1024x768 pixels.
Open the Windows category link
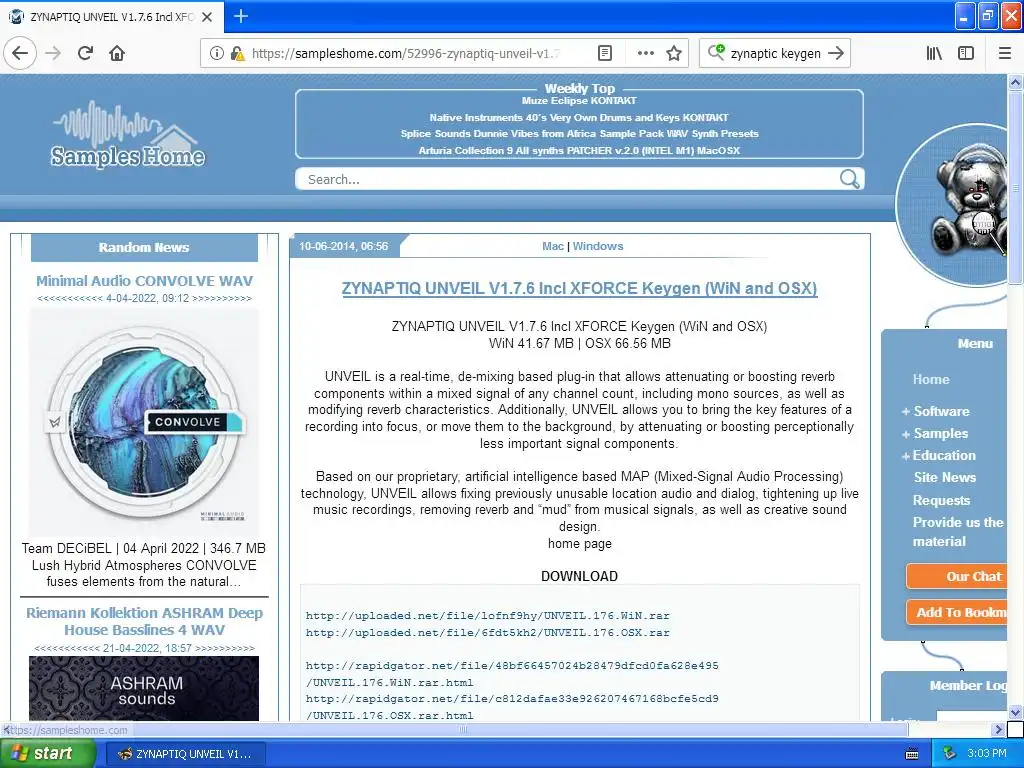tap(598, 246)
